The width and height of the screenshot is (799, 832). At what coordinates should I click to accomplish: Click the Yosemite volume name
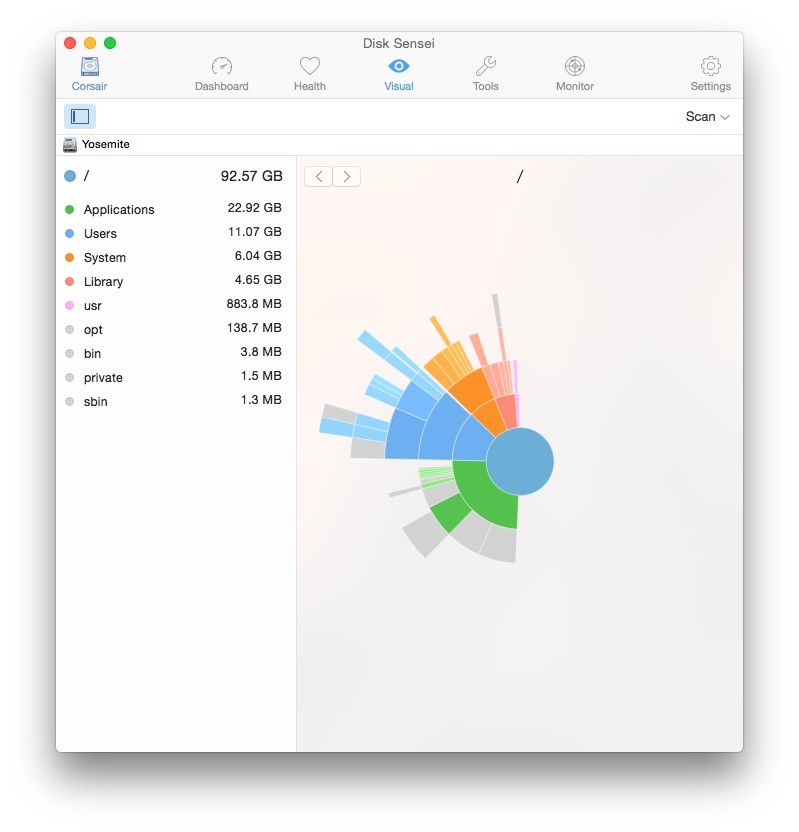[106, 144]
